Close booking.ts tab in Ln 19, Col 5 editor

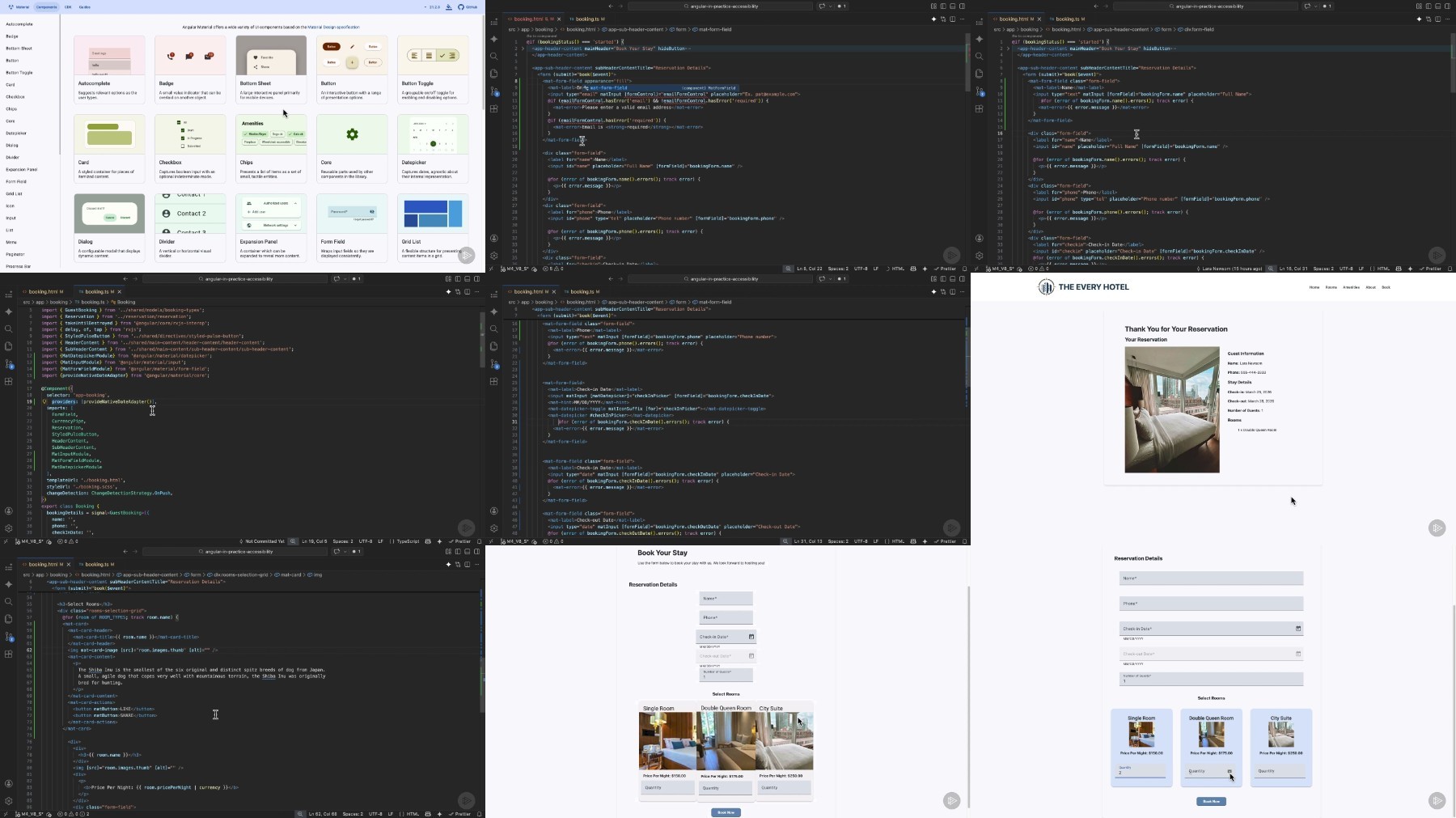pos(120,291)
